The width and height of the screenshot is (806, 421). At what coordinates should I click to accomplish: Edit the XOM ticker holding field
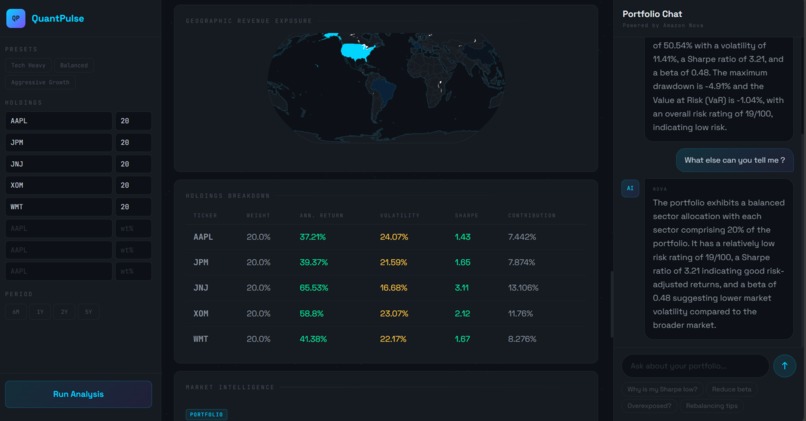coord(59,185)
